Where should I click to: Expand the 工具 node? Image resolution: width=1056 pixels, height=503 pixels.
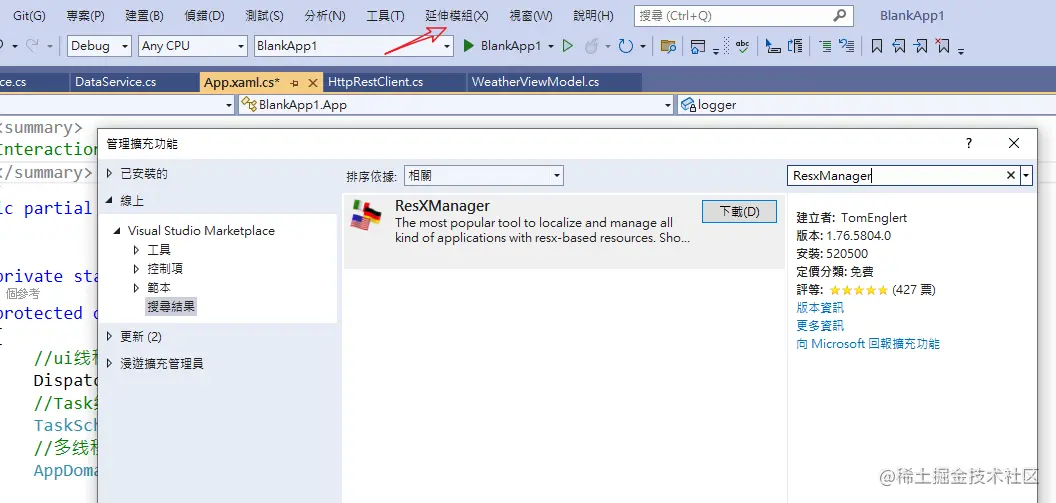(137, 250)
